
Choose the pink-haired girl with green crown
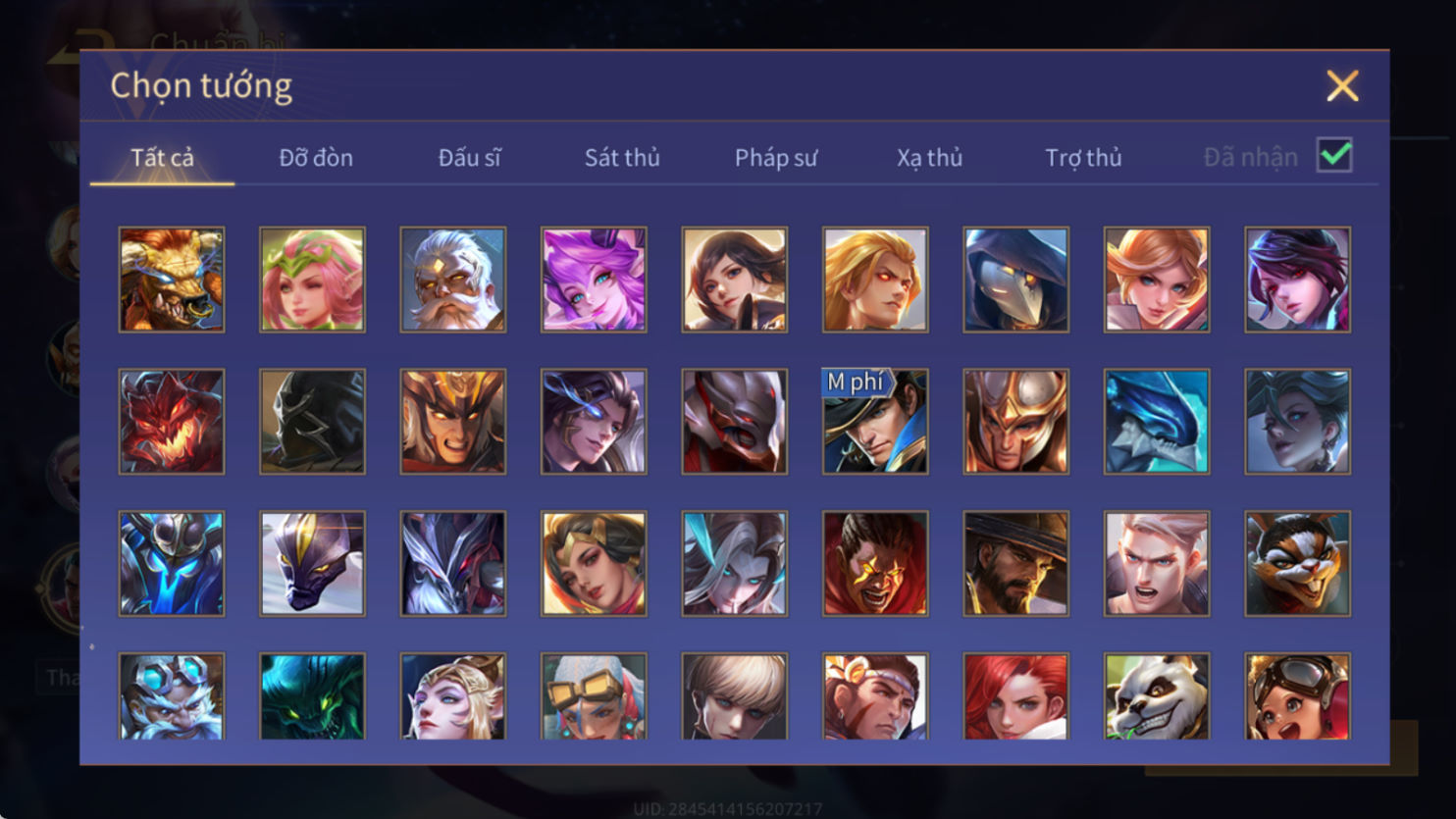(312, 280)
